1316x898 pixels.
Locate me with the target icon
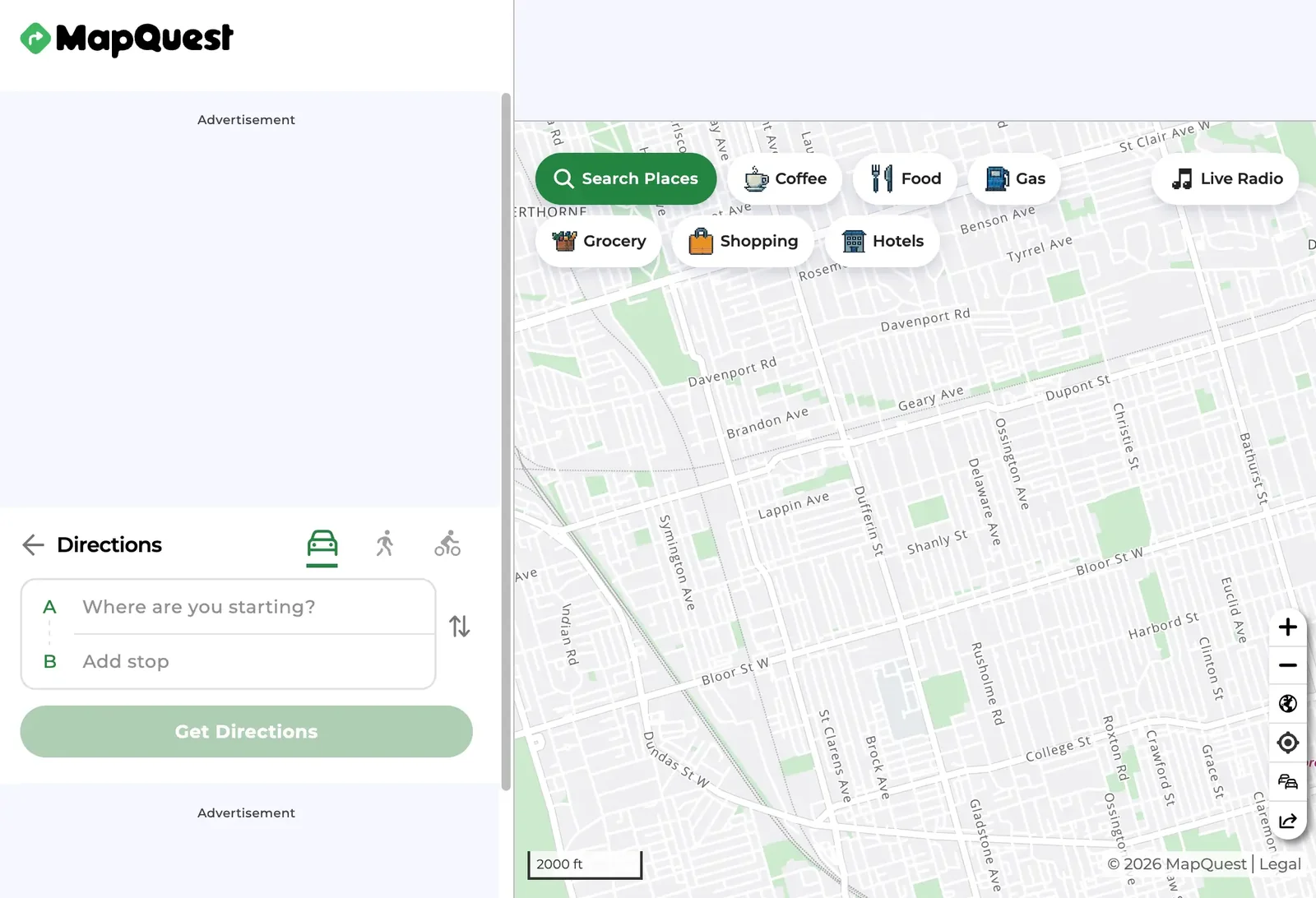coord(1288,743)
